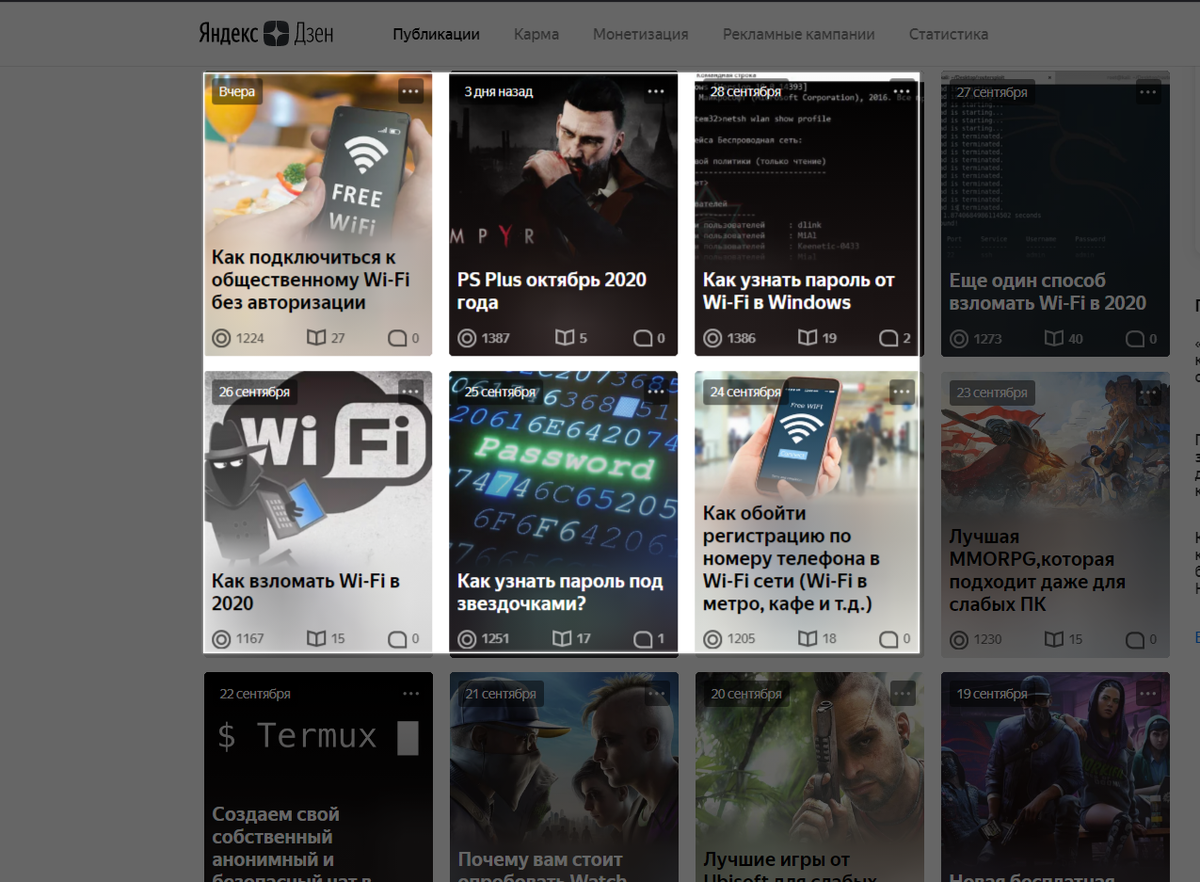The height and width of the screenshot is (882, 1200).
Task: Click the '19 сентября' date label
Action: (992, 693)
